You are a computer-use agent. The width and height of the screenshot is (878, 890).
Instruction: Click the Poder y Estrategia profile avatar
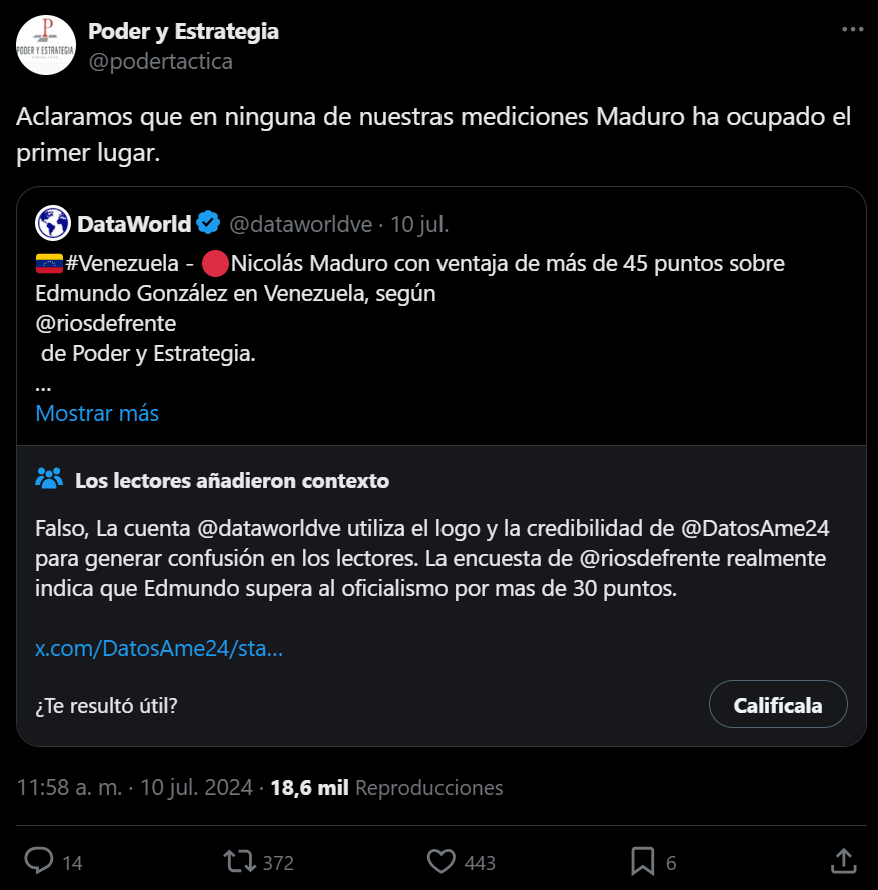pos(46,45)
